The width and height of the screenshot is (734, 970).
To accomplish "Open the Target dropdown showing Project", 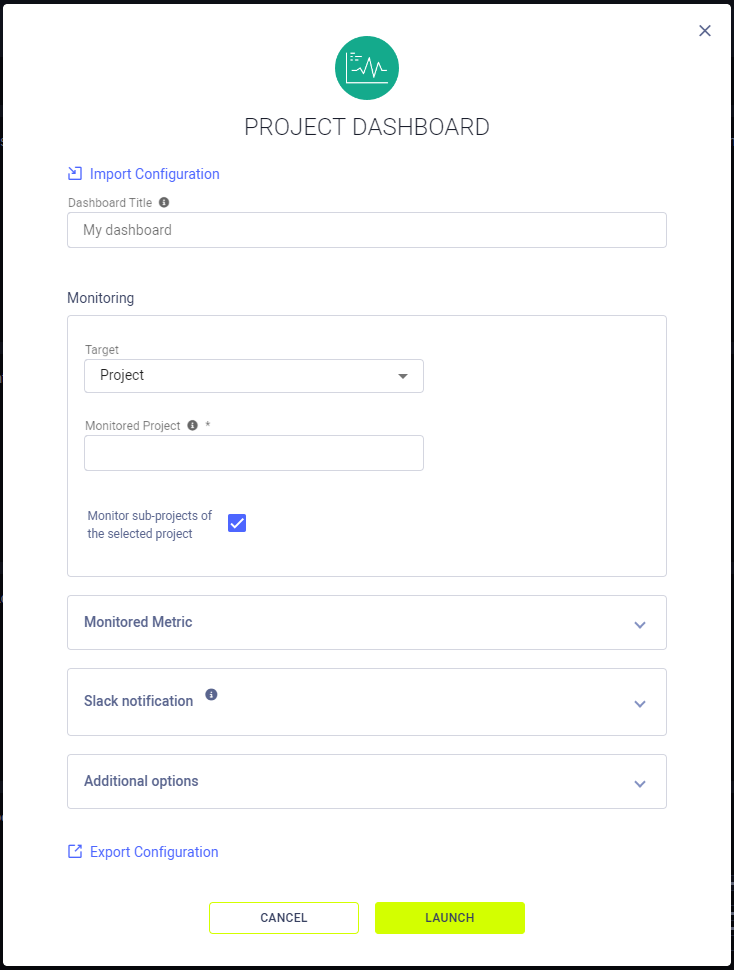I will click(253, 376).
